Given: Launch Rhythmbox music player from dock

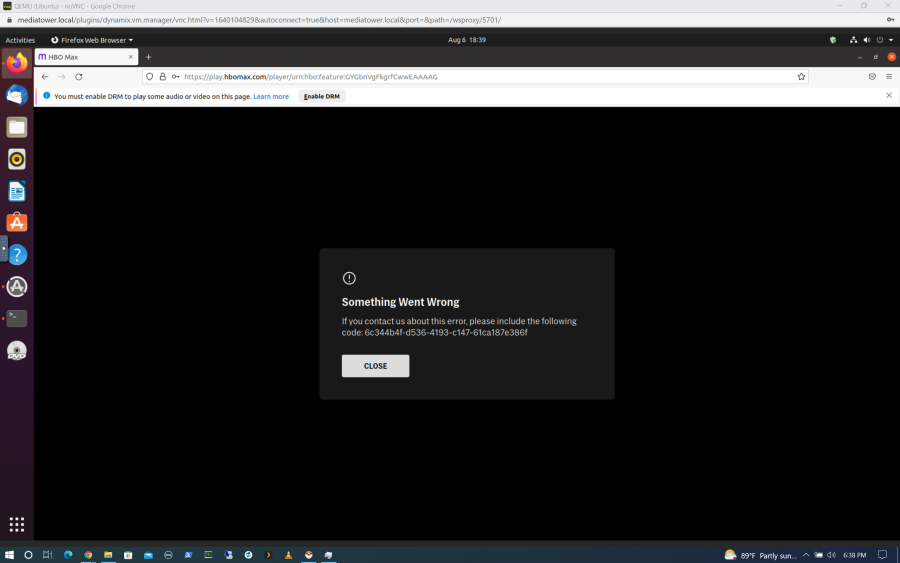Looking at the screenshot, I should point(17,160).
